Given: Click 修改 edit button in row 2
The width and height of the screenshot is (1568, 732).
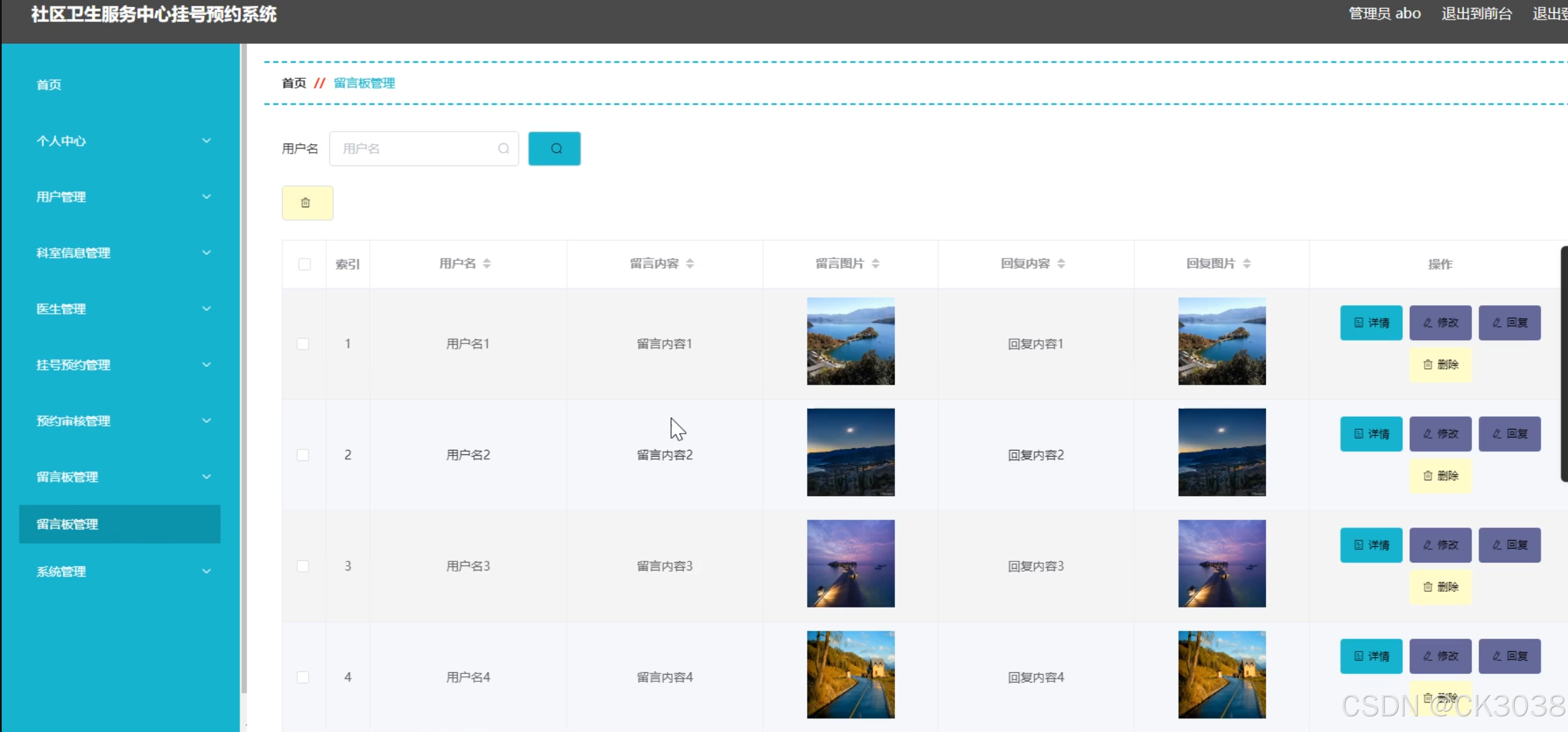Looking at the screenshot, I should (1440, 434).
